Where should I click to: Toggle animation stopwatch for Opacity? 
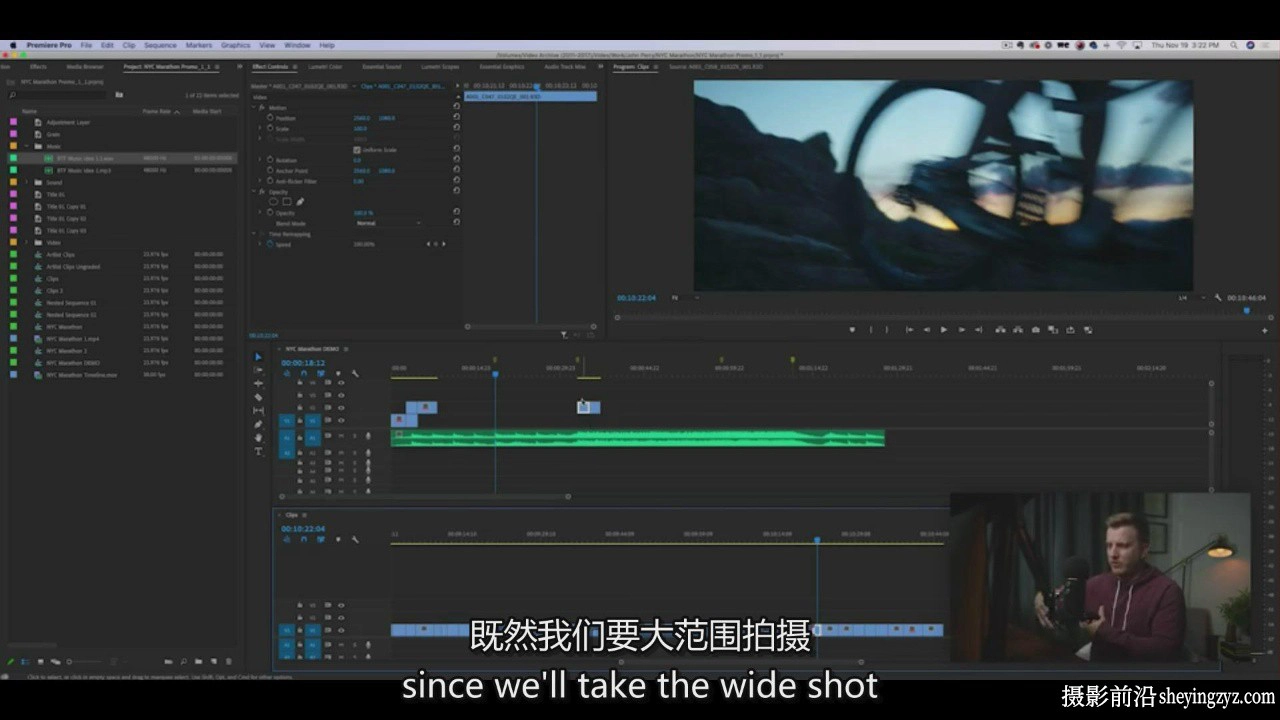pos(269,213)
